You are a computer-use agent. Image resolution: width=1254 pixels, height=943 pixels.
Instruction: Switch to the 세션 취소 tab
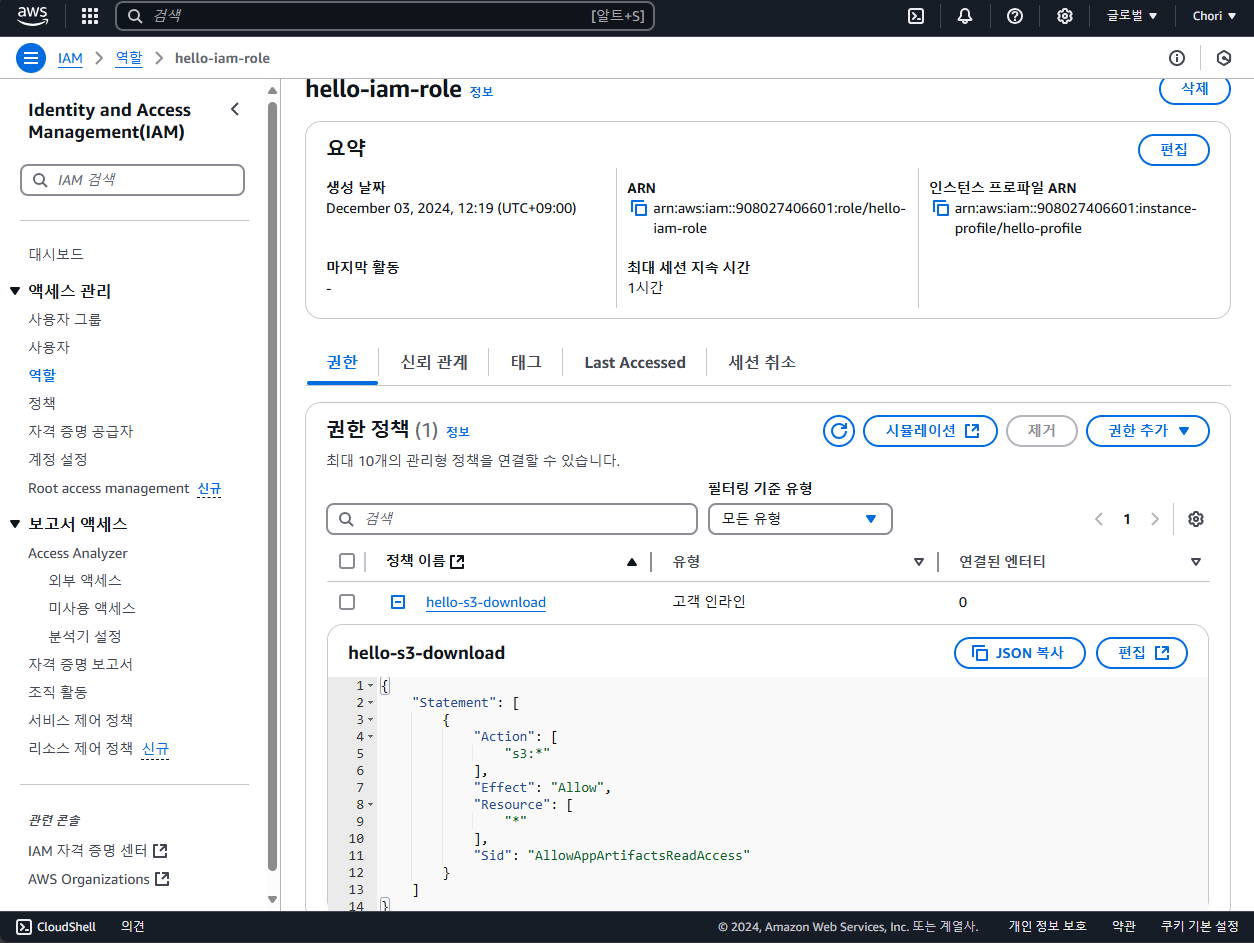click(x=762, y=362)
